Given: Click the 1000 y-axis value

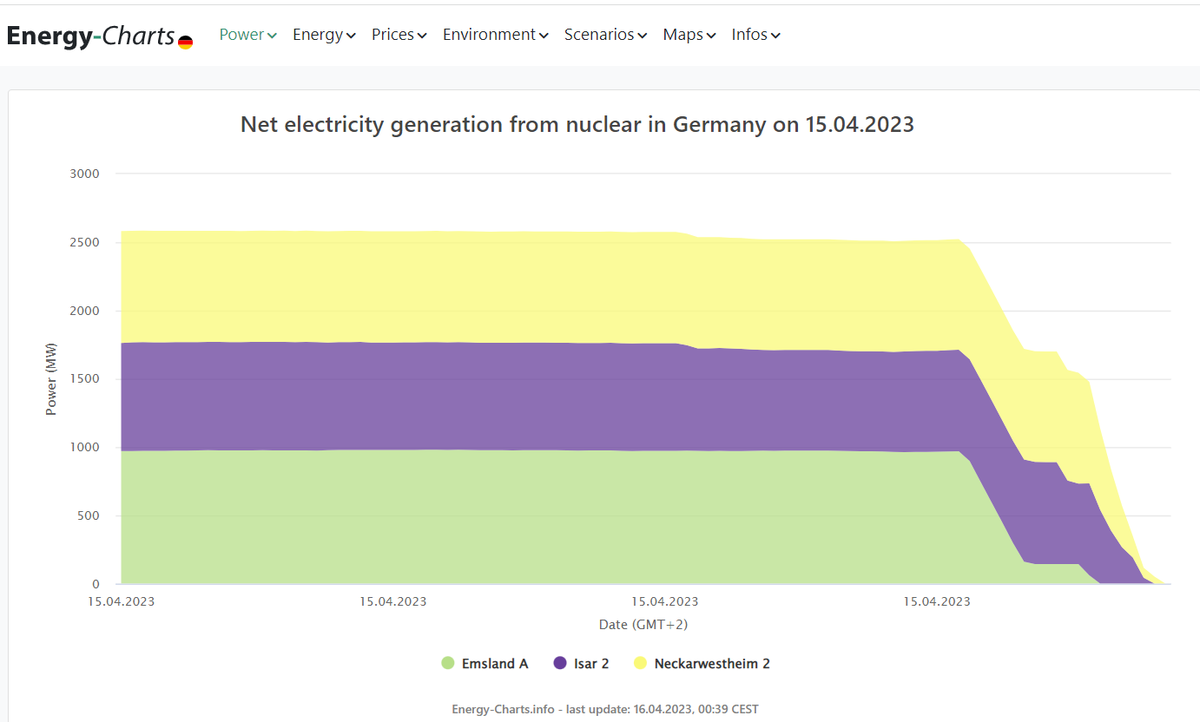Looking at the screenshot, I should pyautogui.click(x=84, y=447).
